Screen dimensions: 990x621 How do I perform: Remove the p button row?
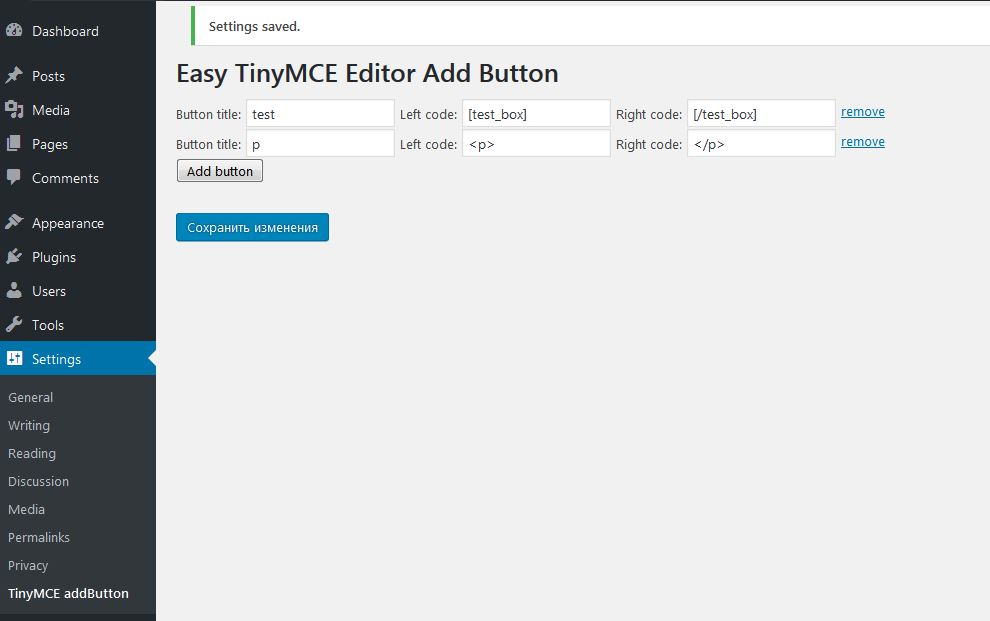tap(862, 142)
